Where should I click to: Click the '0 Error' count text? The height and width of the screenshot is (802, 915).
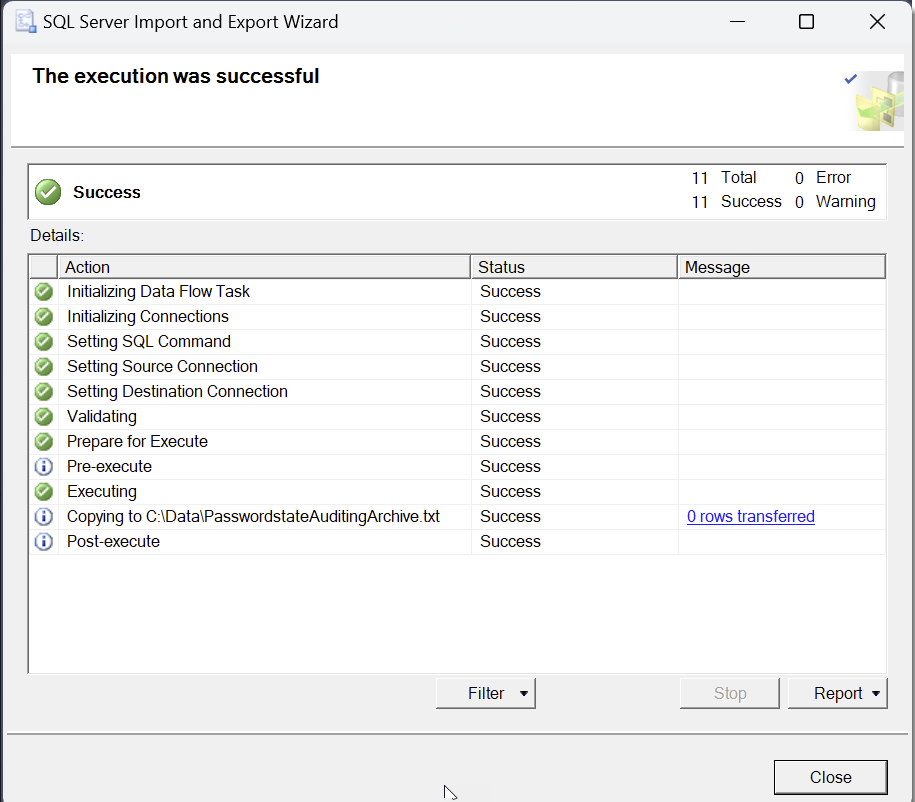pos(822,177)
